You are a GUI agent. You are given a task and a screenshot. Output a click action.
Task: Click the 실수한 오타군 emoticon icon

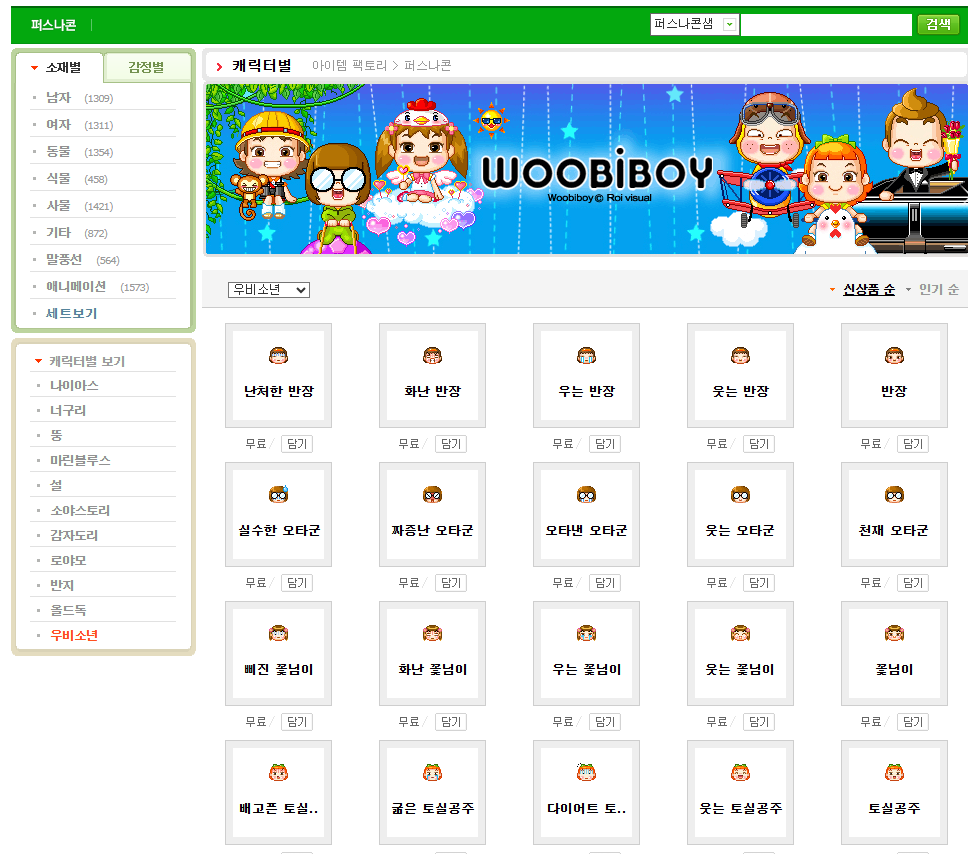tap(278, 495)
